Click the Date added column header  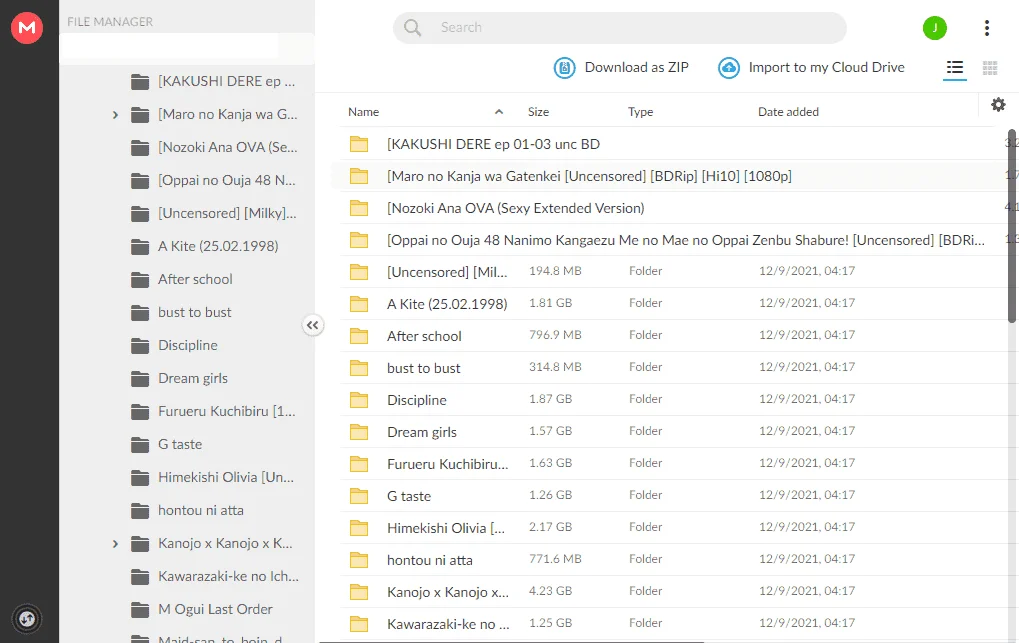click(x=788, y=112)
